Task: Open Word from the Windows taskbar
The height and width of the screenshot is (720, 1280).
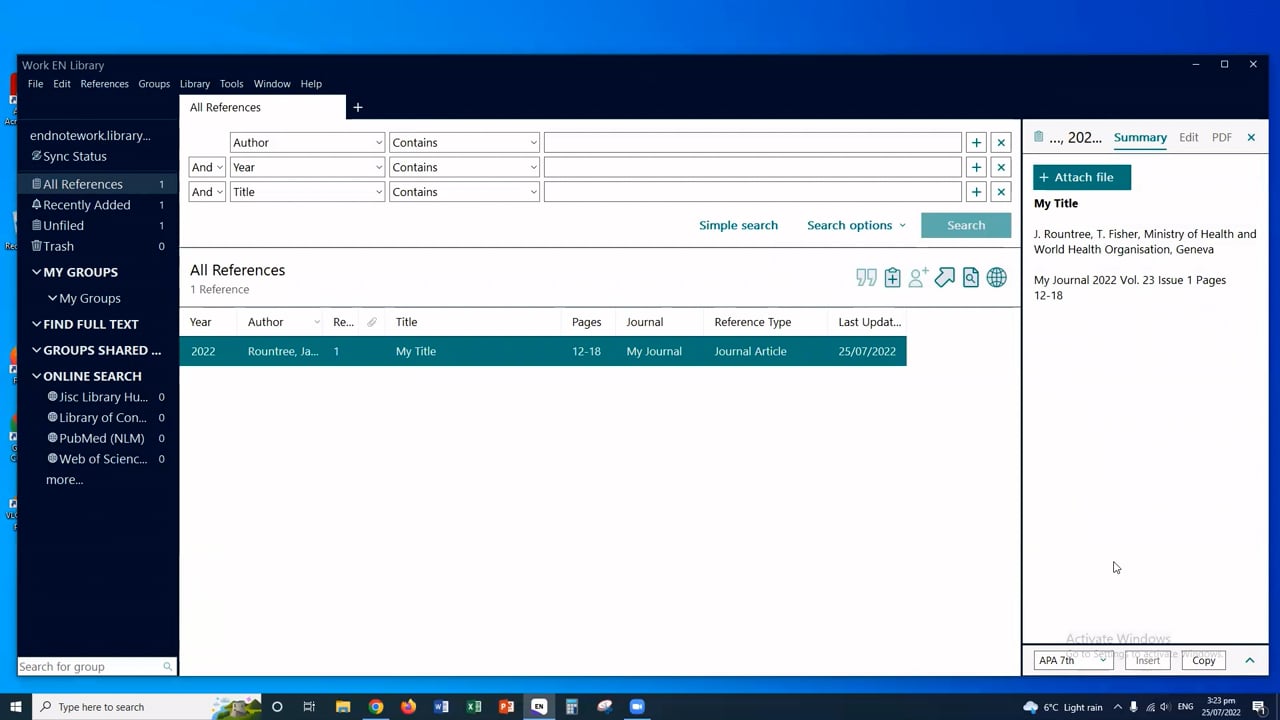Action: pos(441,707)
